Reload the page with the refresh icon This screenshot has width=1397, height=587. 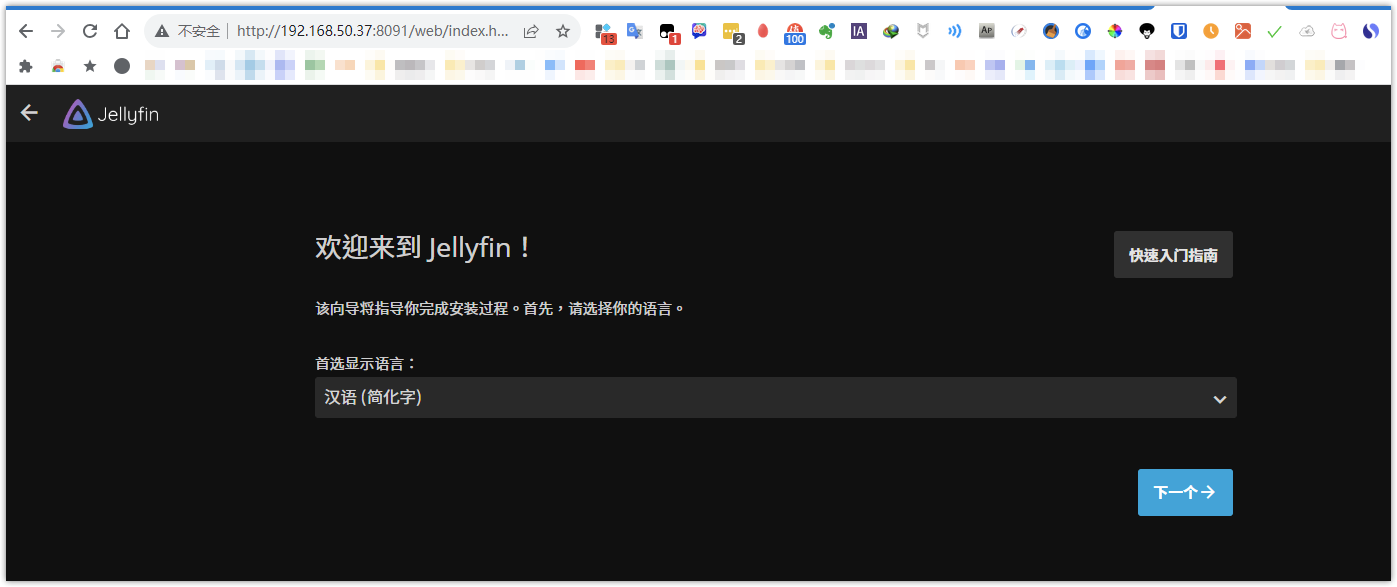coord(90,31)
